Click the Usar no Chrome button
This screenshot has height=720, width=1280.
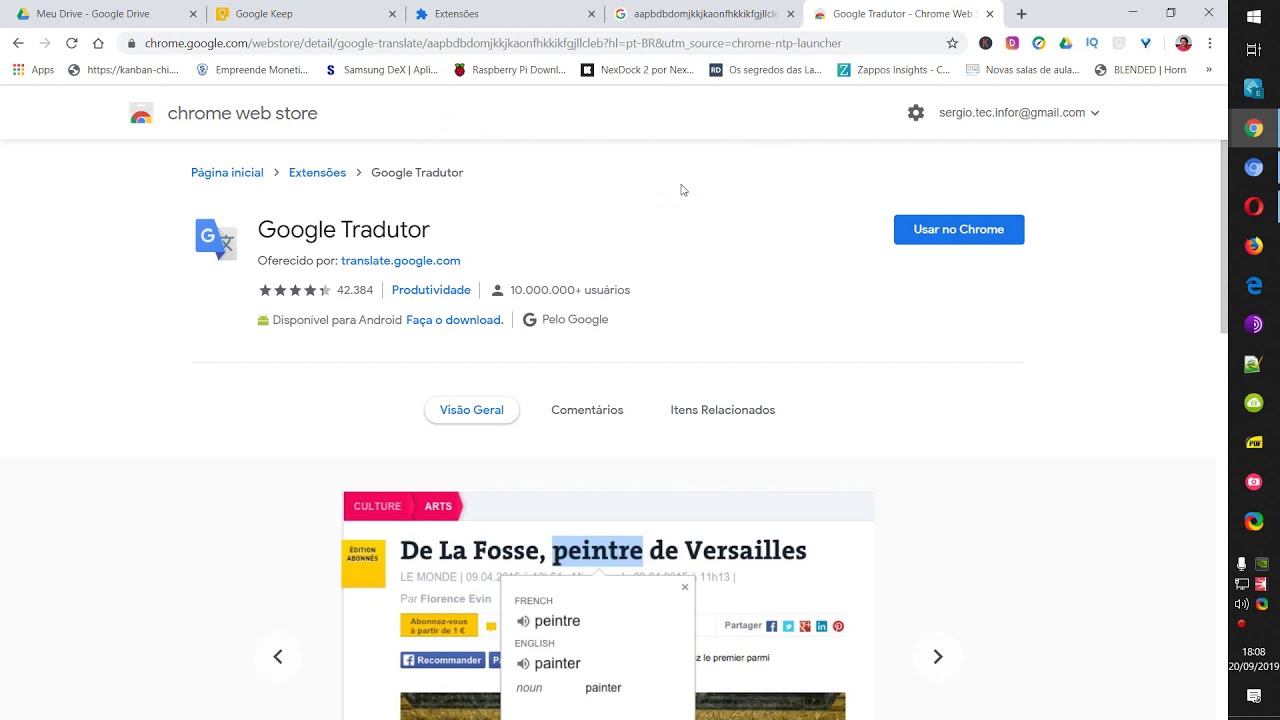tap(959, 230)
